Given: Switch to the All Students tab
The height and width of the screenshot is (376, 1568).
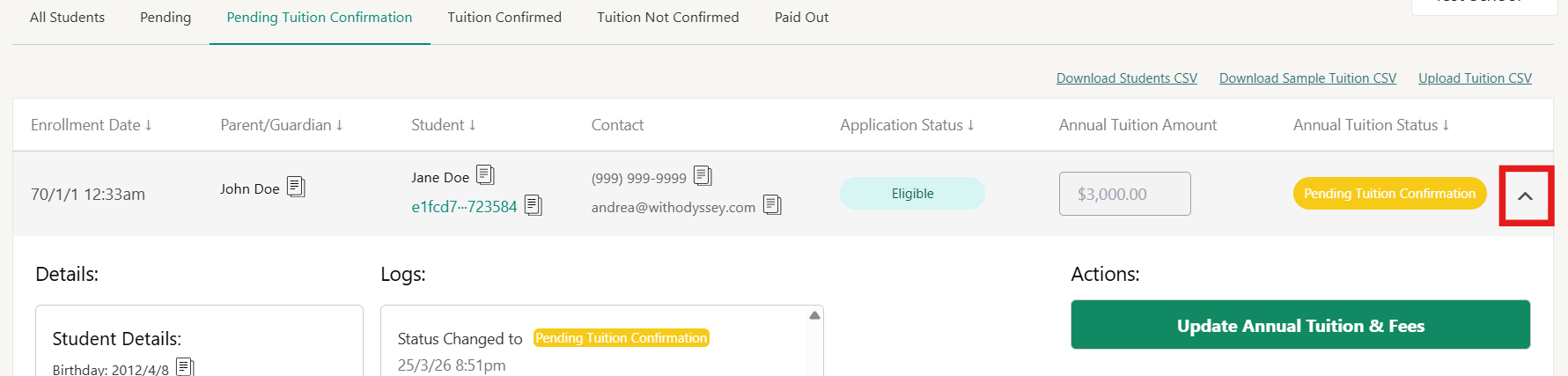Looking at the screenshot, I should point(67,18).
